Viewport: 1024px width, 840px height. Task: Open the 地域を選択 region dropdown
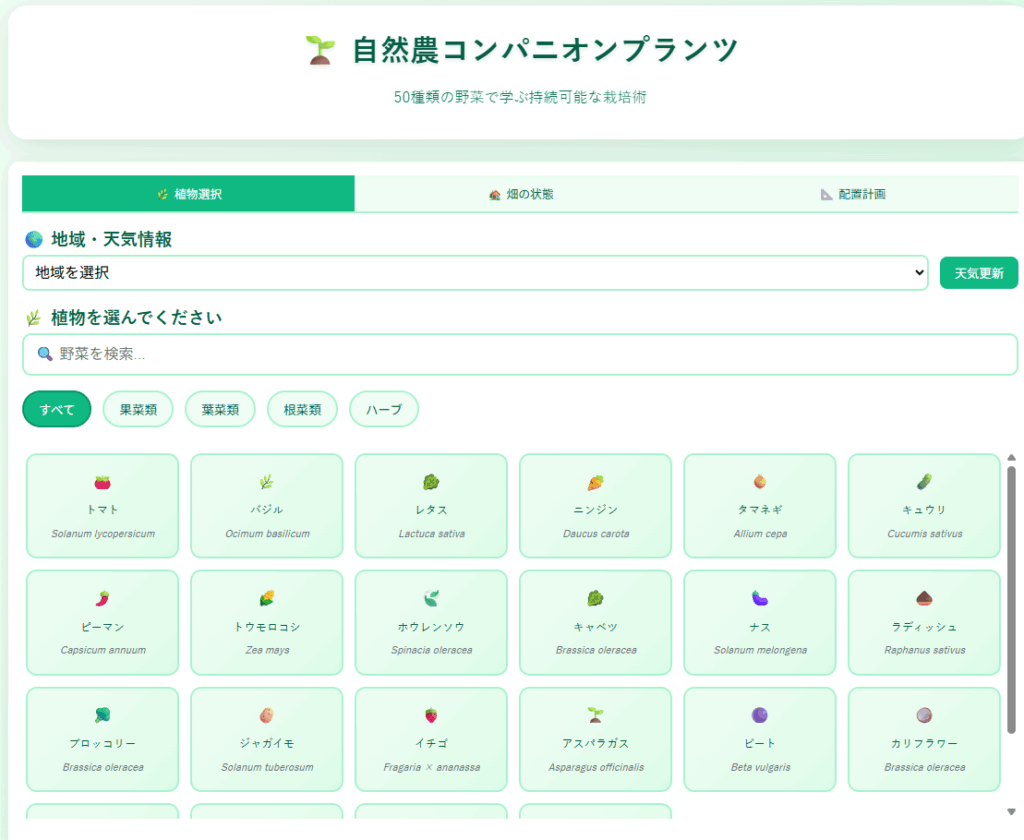click(x=475, y=273)
